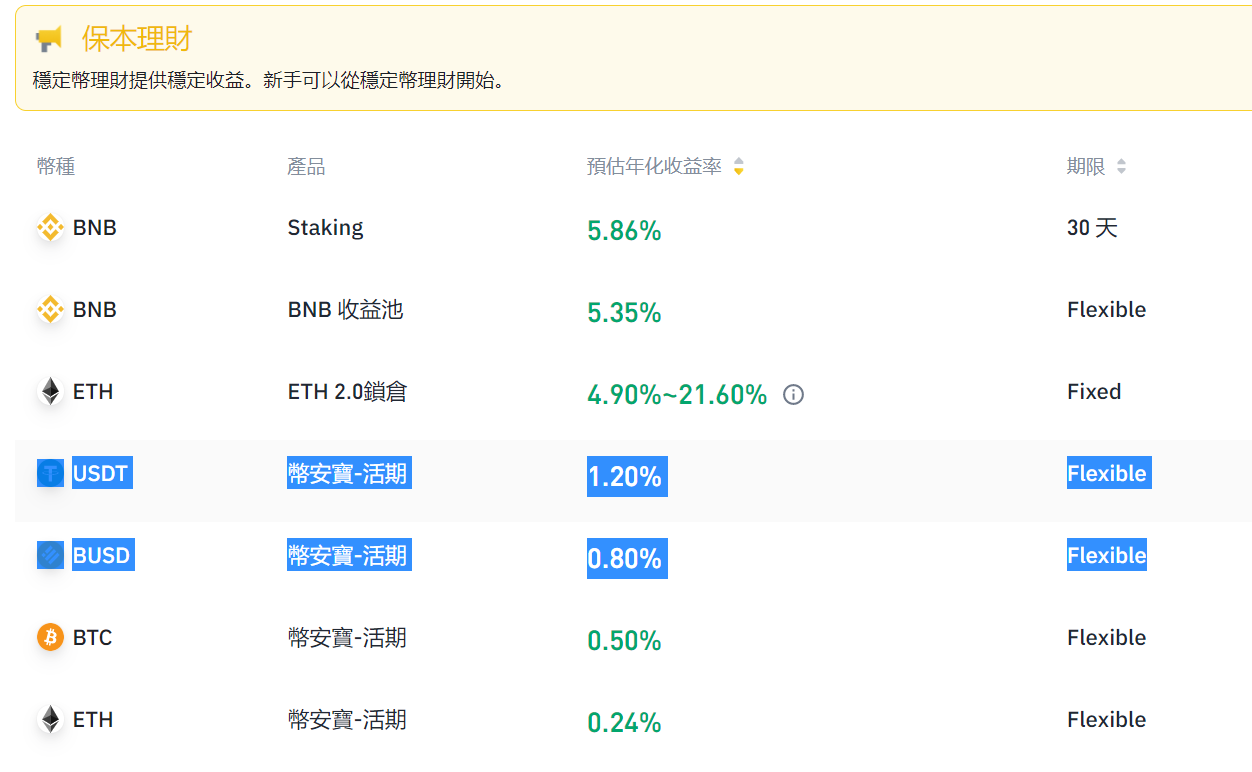This screenshot has width=1252, height=772.
Task: Click the 1.20% yield value
Action: coord(627,477)
